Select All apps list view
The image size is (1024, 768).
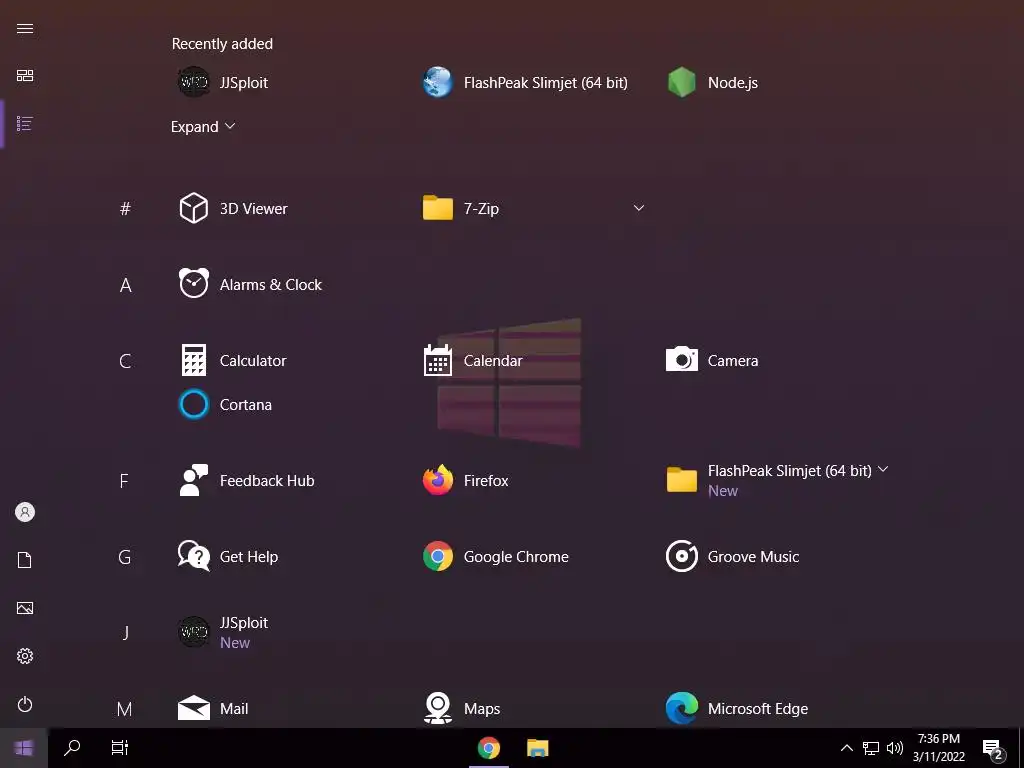[25, 123]
